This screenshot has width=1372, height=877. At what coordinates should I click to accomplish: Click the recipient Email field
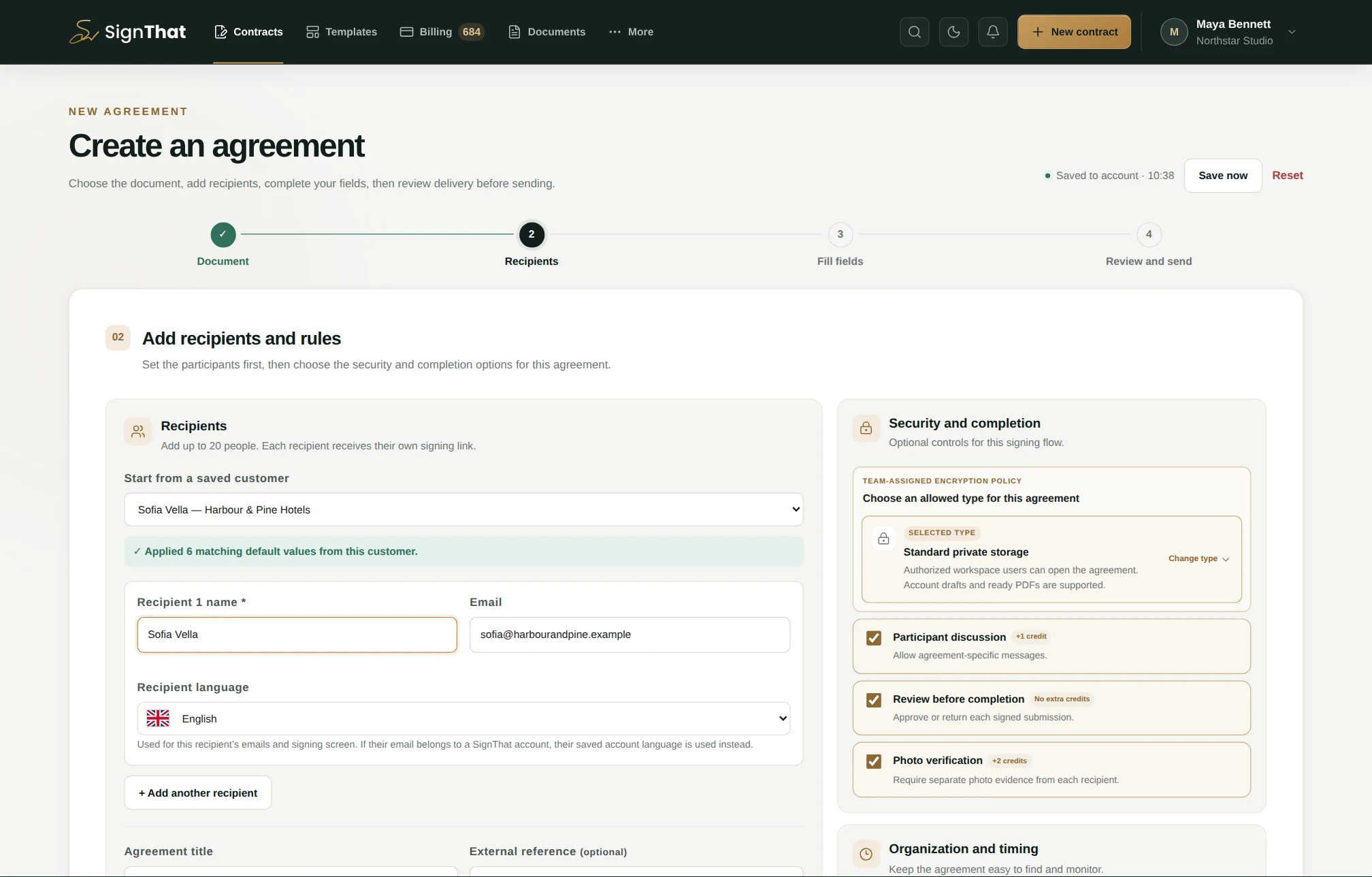630,635
